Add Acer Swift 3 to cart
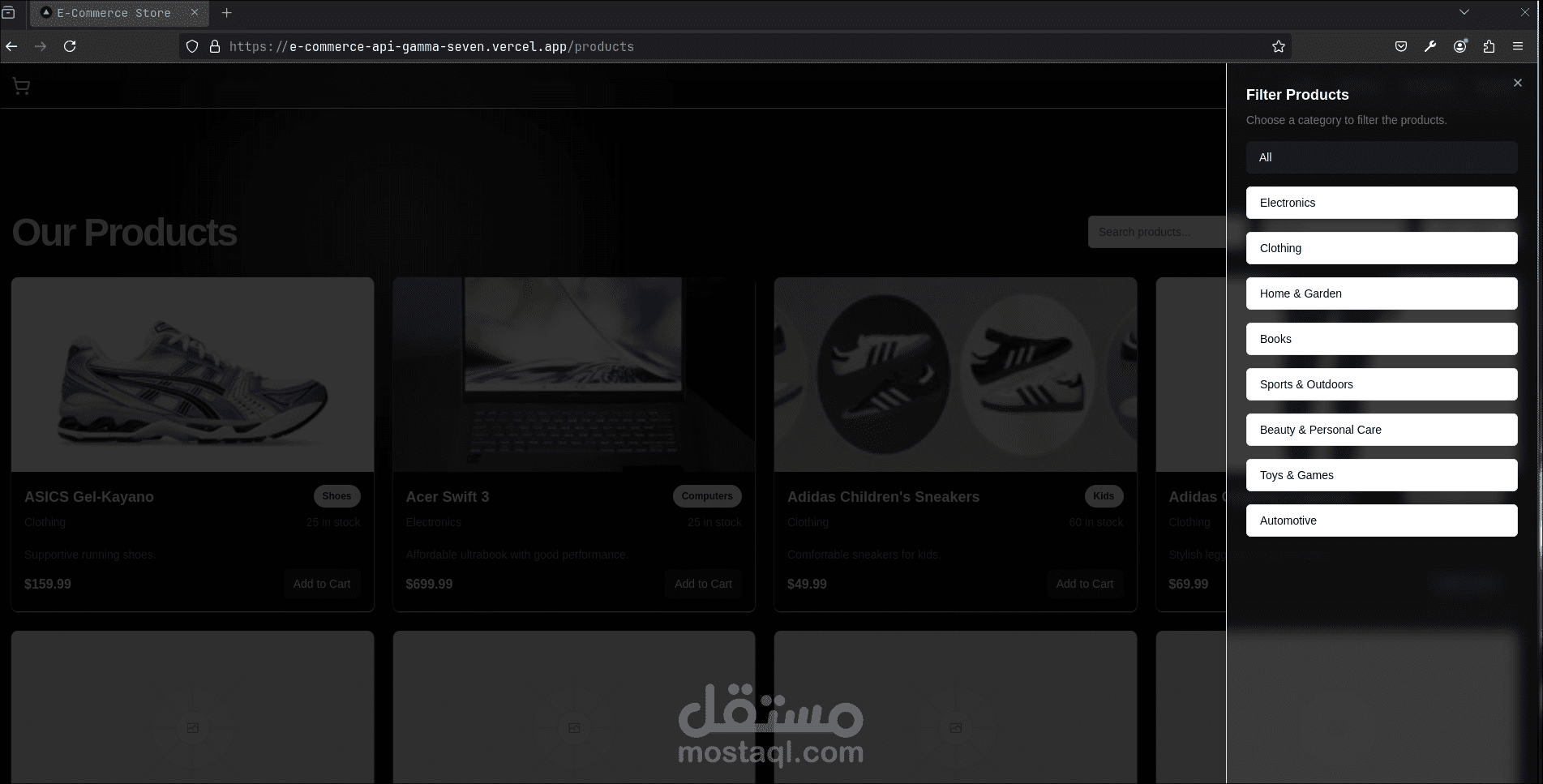 (703, 584)
